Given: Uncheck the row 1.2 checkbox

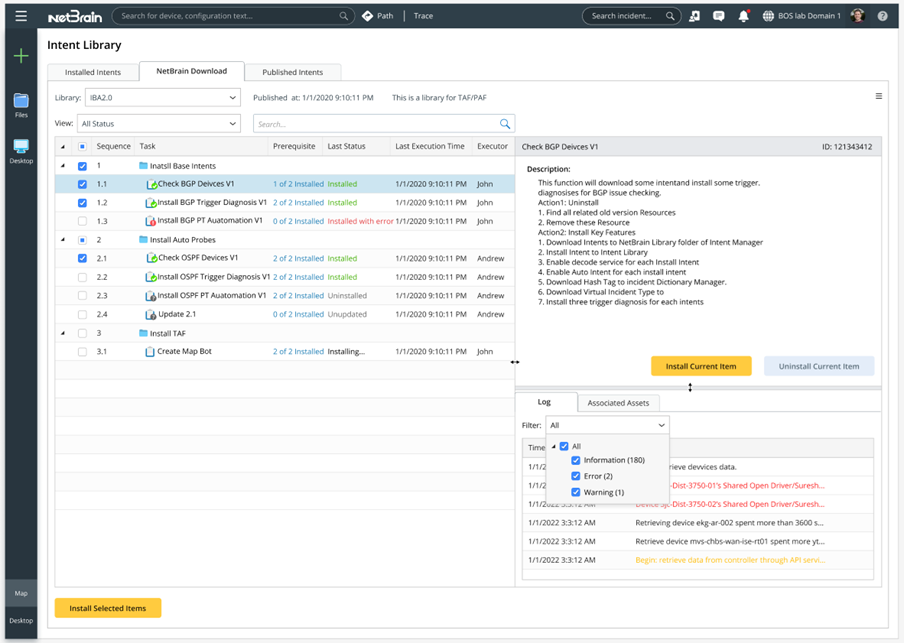Looking at the screenshot, I should click(82, 203).
